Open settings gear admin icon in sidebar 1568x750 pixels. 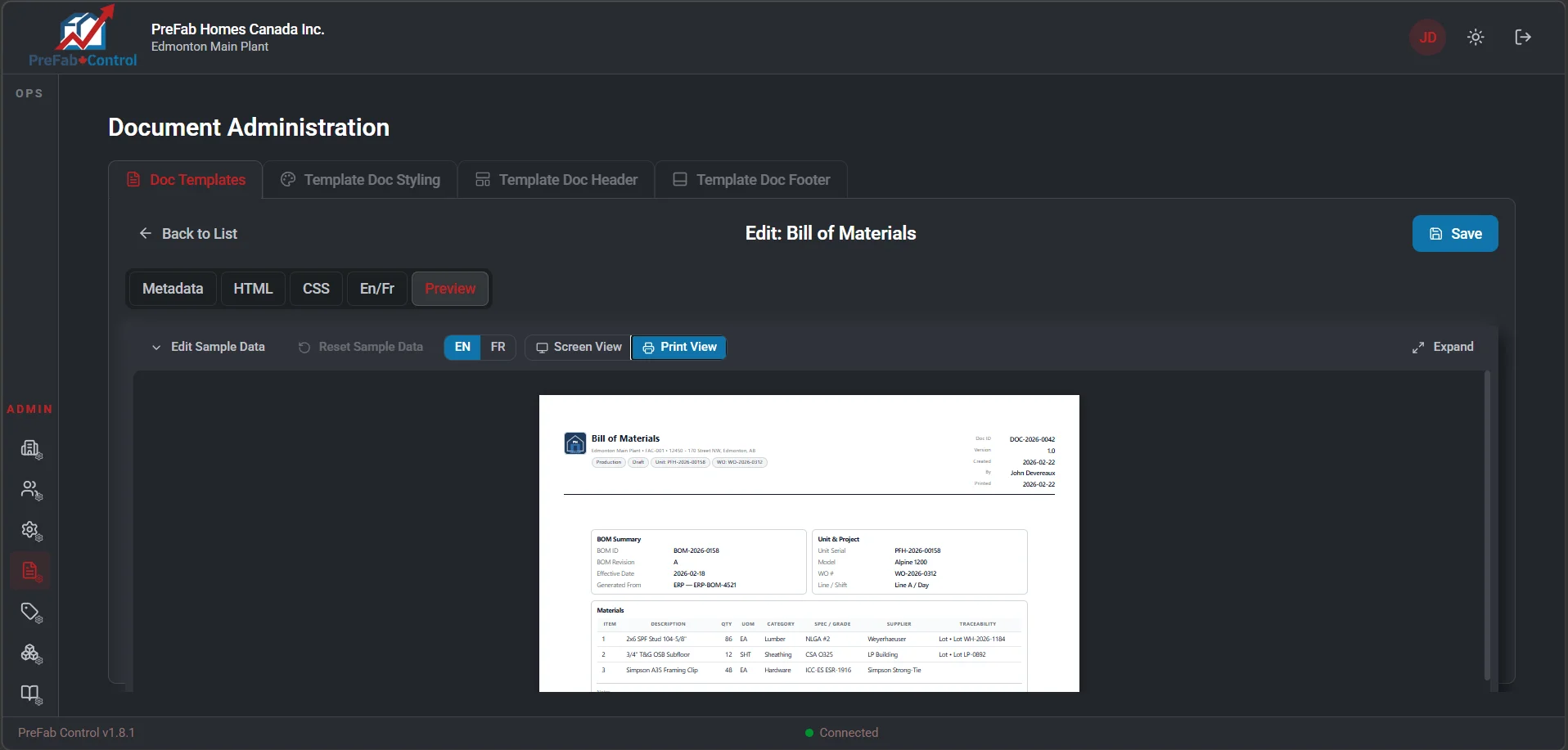point(31,530)
